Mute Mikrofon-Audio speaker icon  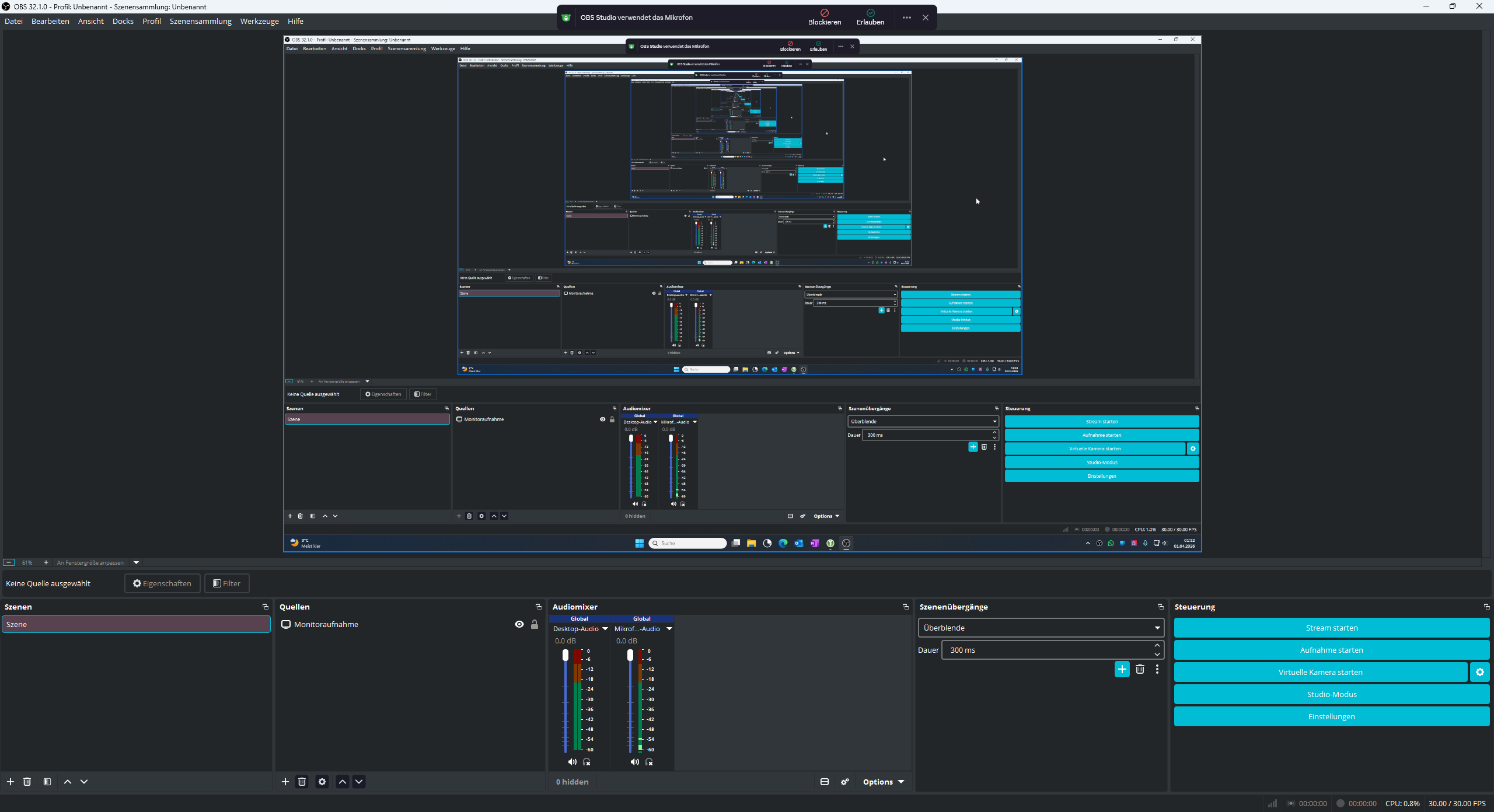point(635,762)
